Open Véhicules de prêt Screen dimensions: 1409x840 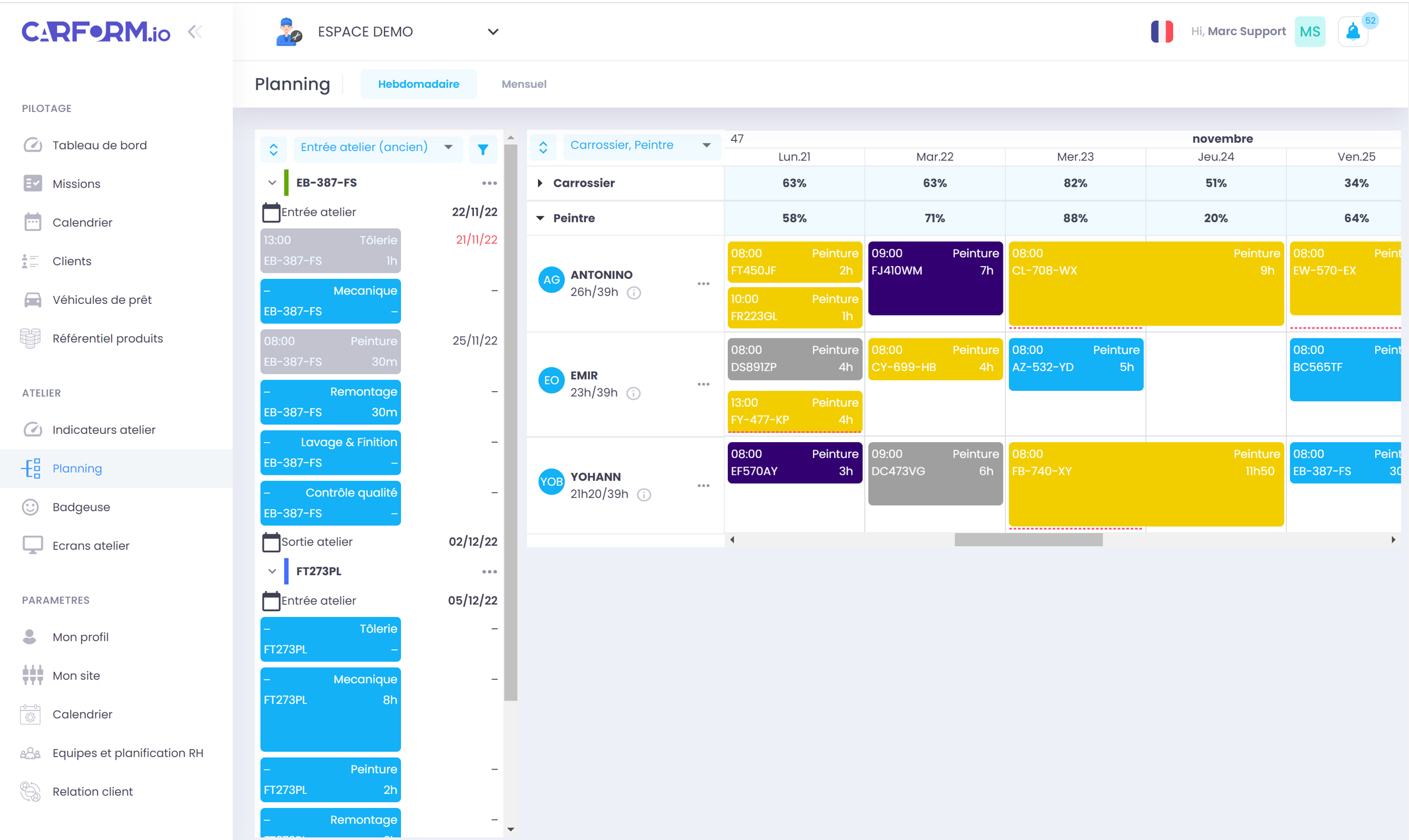[102, 300]
